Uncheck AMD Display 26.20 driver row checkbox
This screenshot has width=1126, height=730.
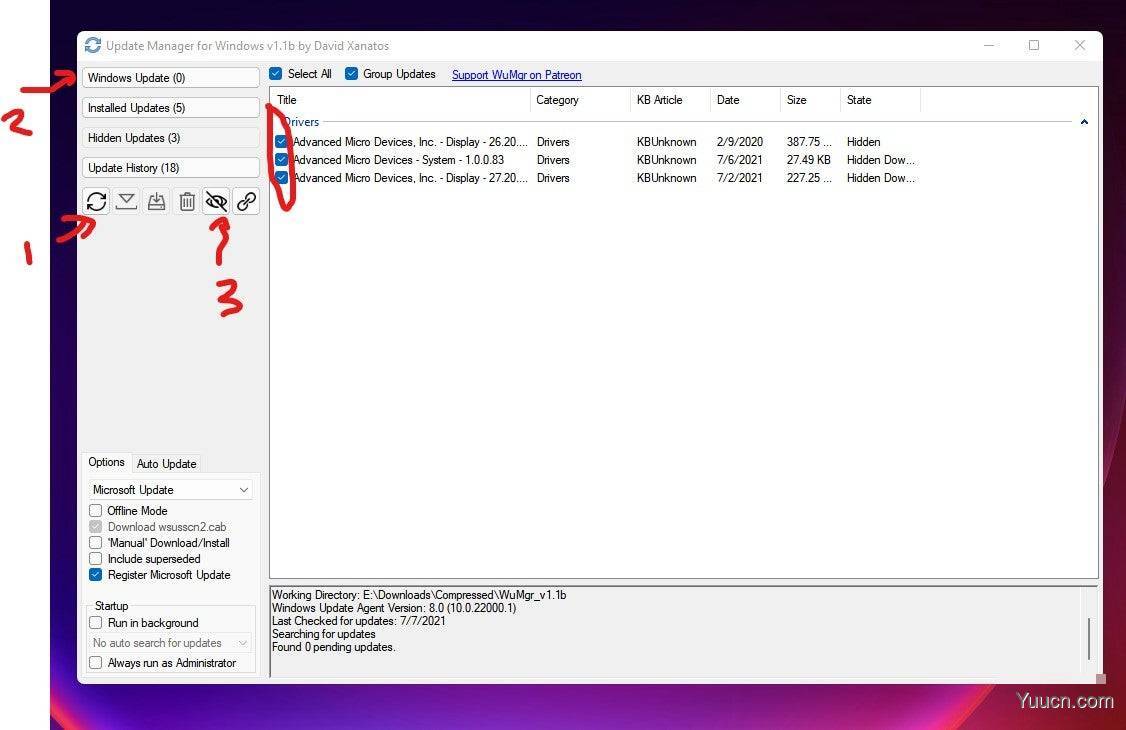pyautogui.click(x=282, y=142)
